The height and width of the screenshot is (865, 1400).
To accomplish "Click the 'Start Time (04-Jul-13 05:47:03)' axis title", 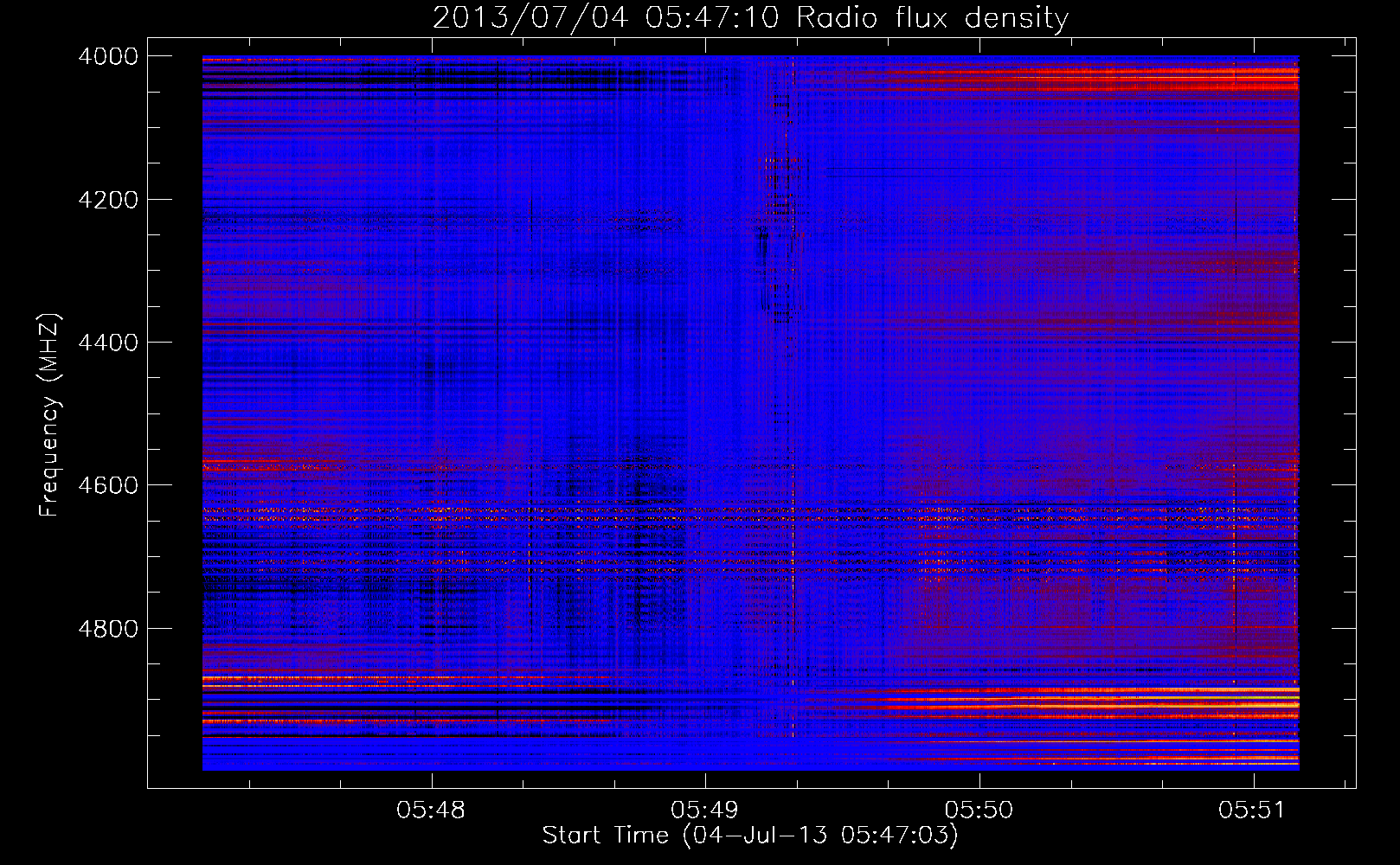I will 750,836.
